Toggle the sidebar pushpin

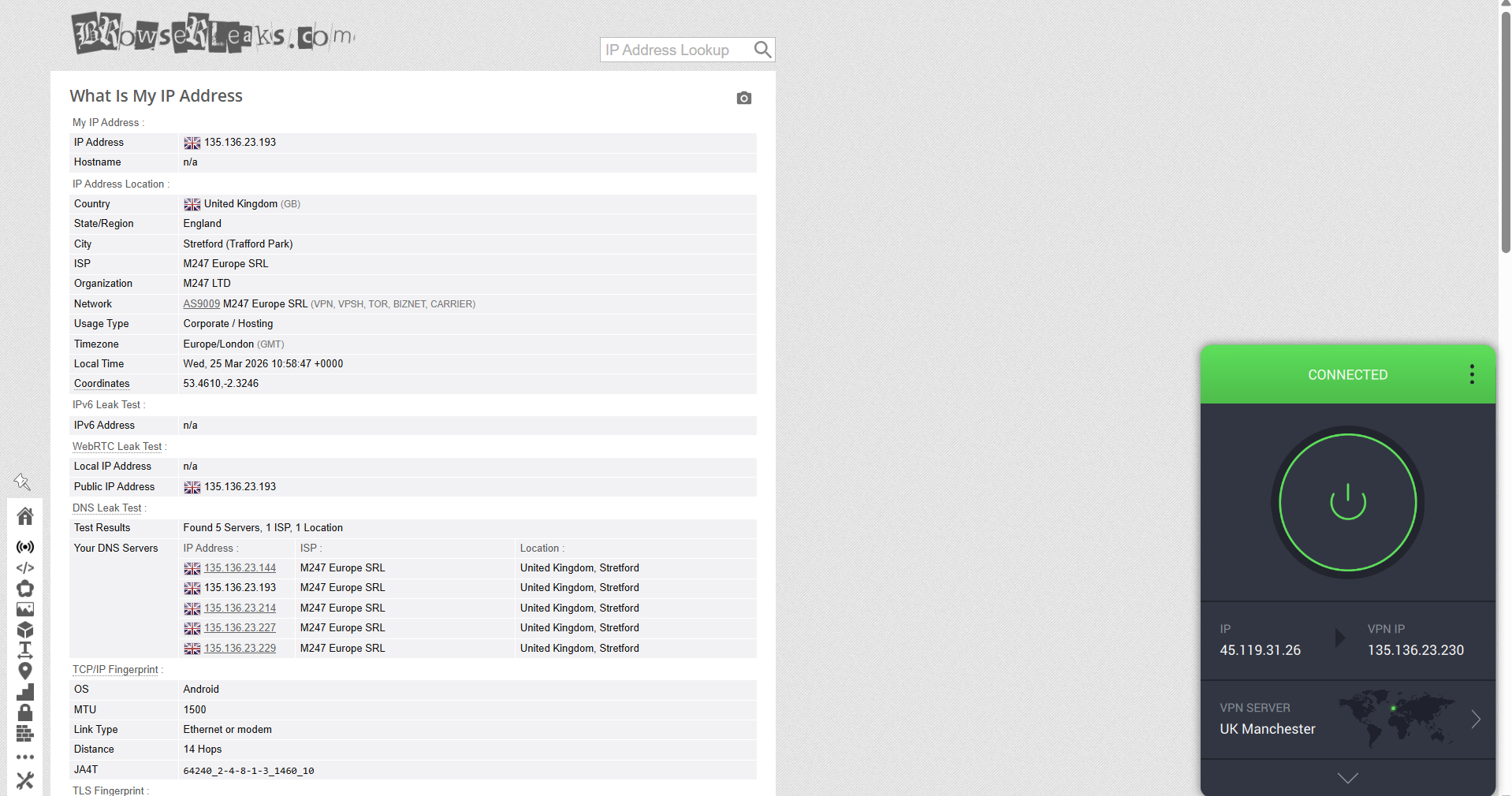tap(22, 482)
